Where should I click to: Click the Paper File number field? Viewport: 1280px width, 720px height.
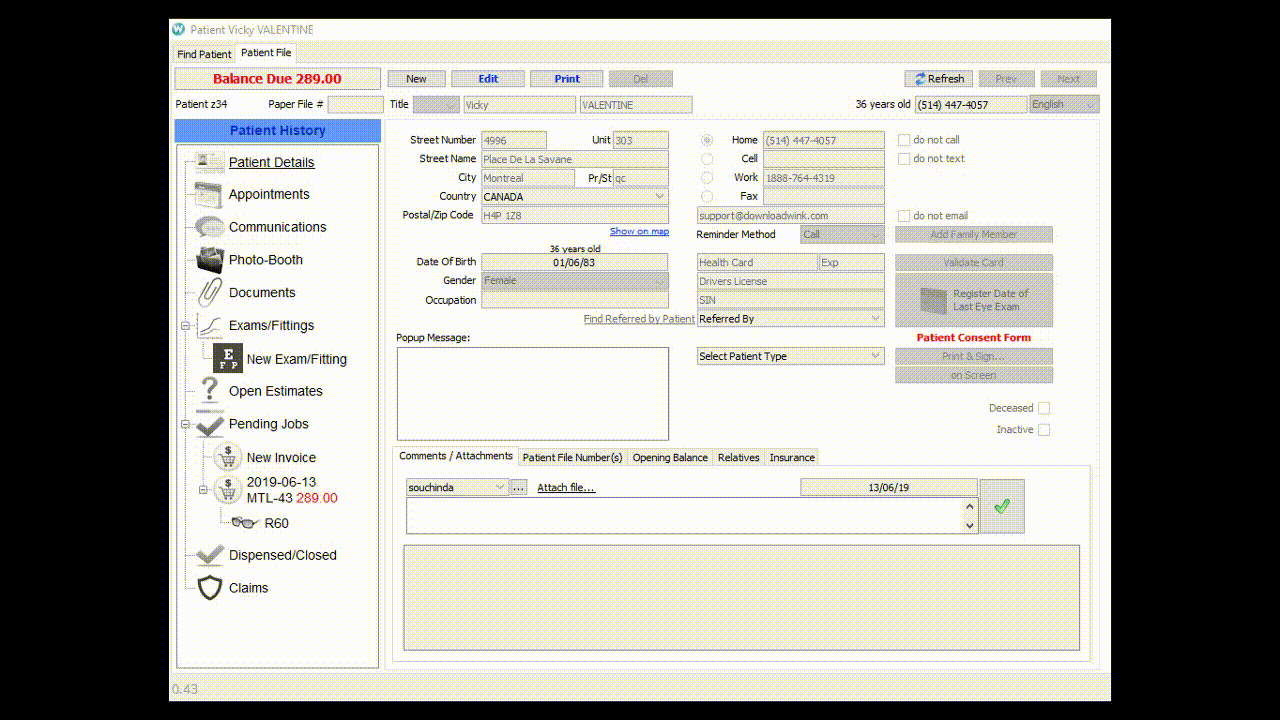tap(355, 104)
